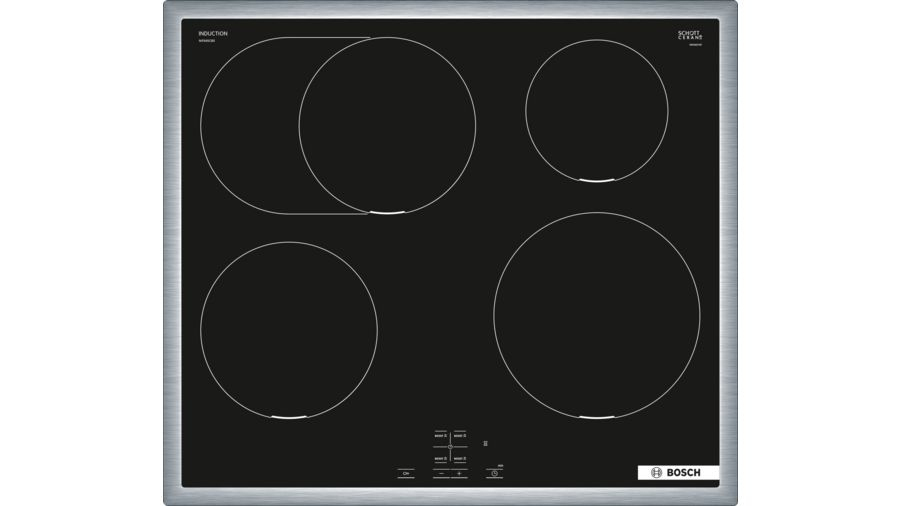
Task: Tap the timer clock symbol
Action: click(494, 472)
